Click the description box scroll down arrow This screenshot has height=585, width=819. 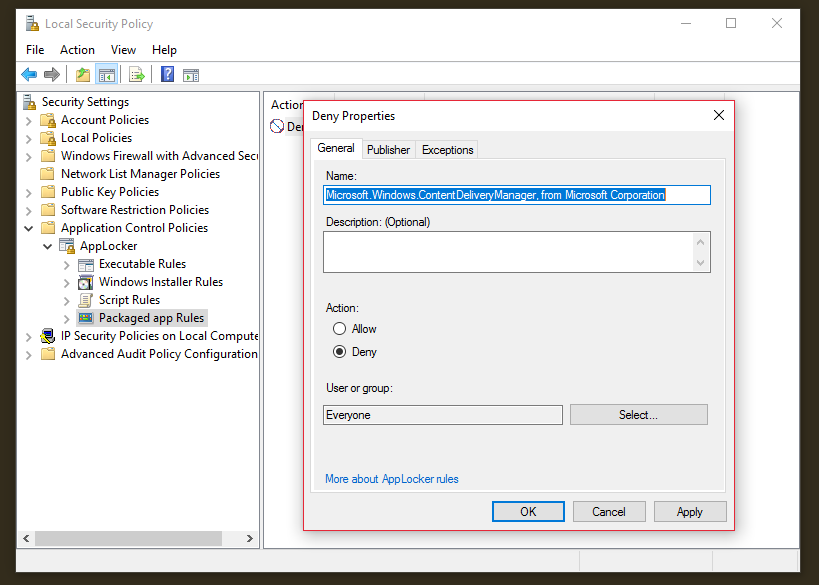(700, 263)
